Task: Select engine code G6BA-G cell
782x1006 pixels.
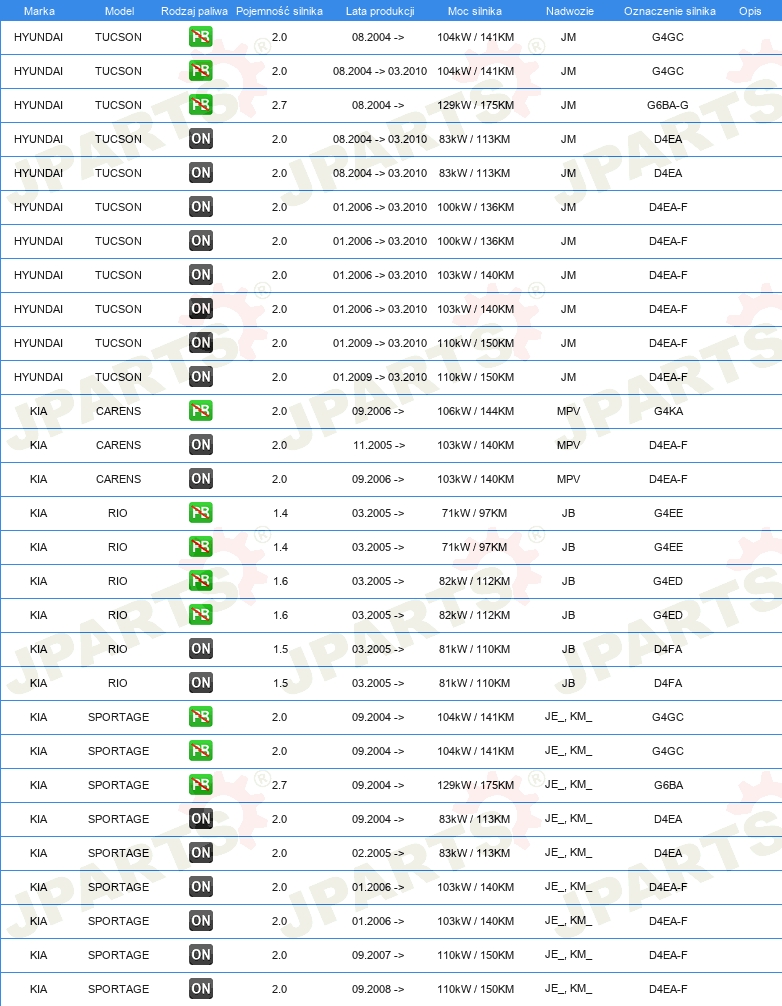Action: click(668, 105)
